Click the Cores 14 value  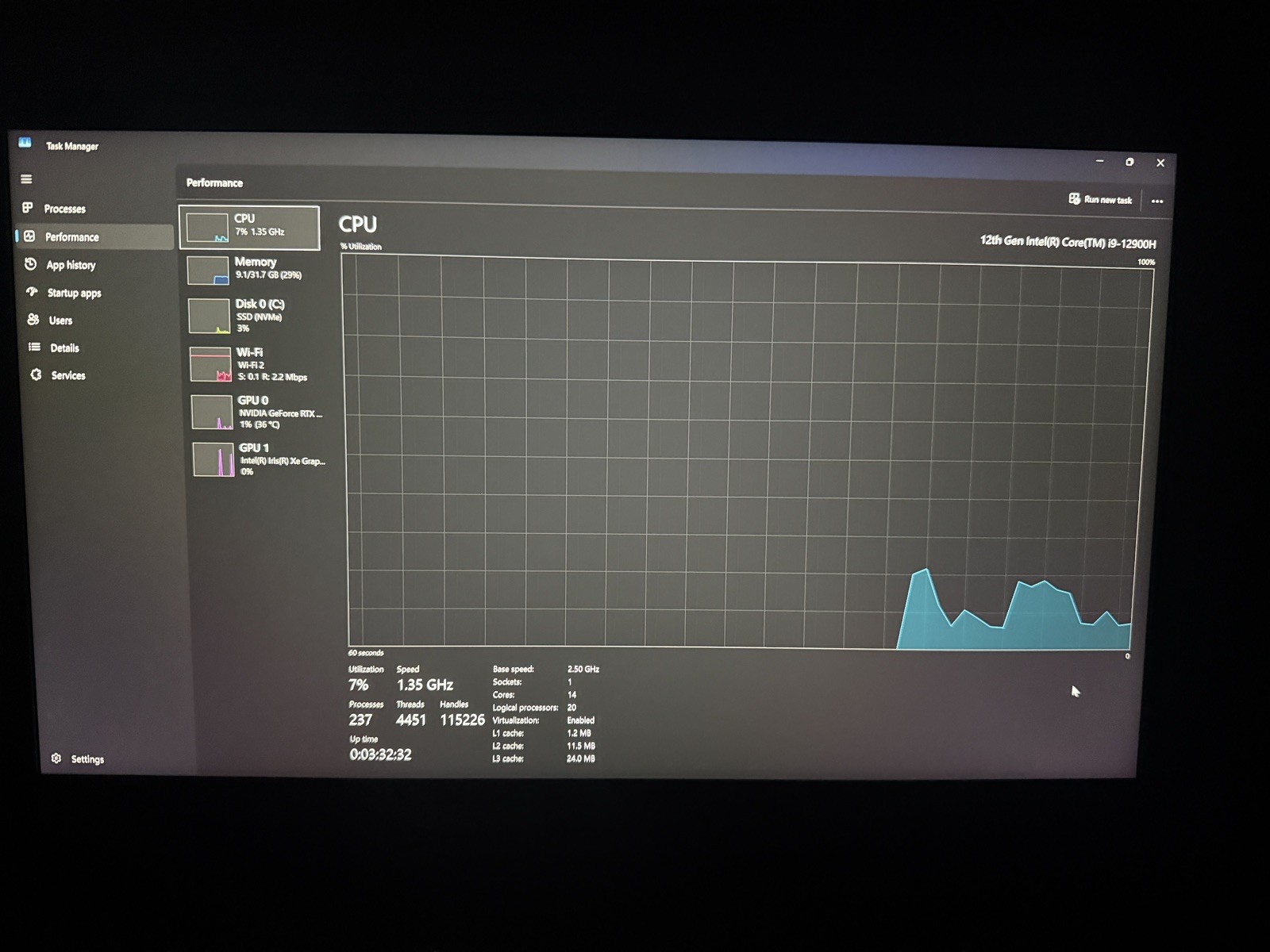tap(571, 695)
